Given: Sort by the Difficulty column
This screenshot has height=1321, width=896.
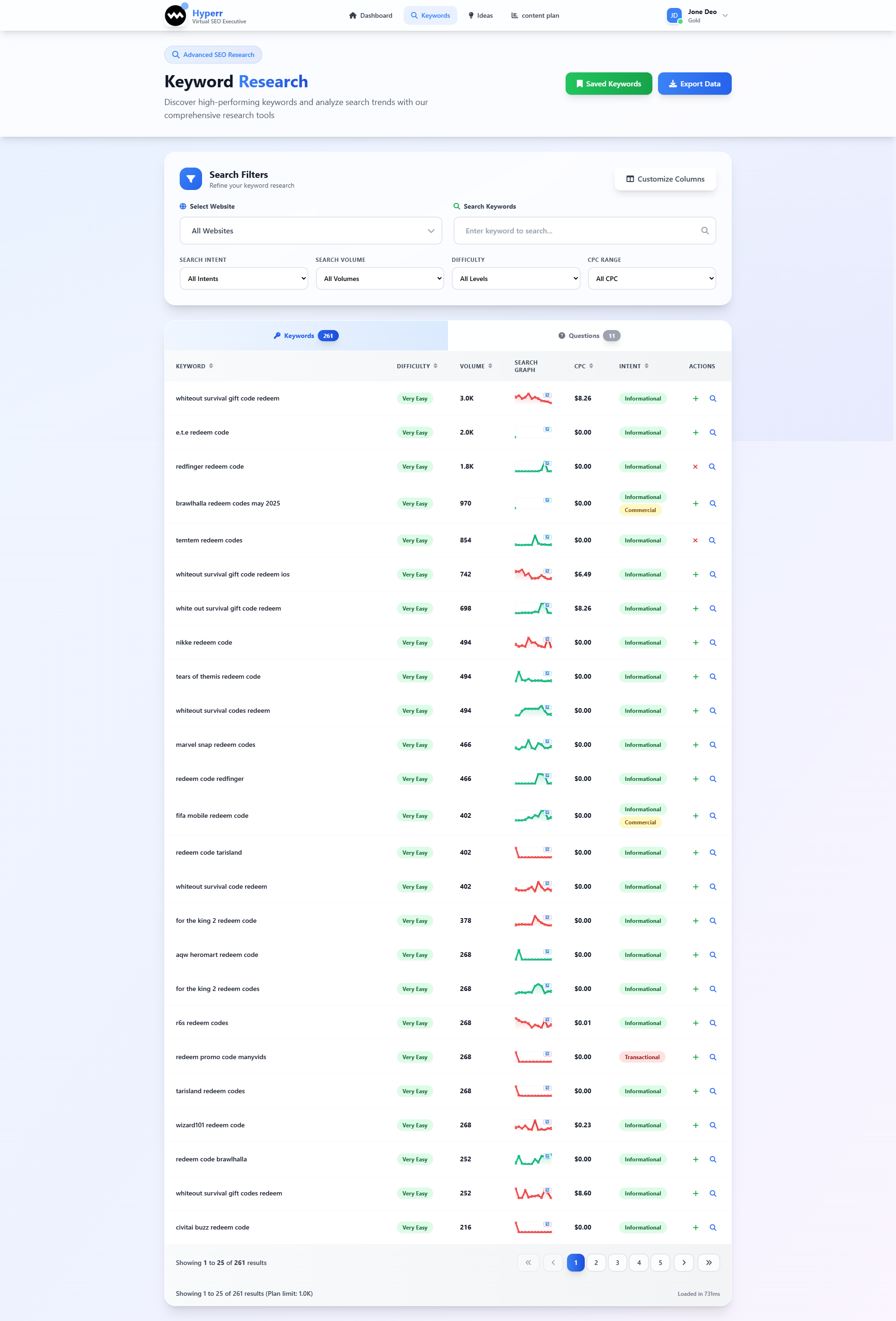Looking at the screenshot, I should pyautogui.click(x=417, y=366).
